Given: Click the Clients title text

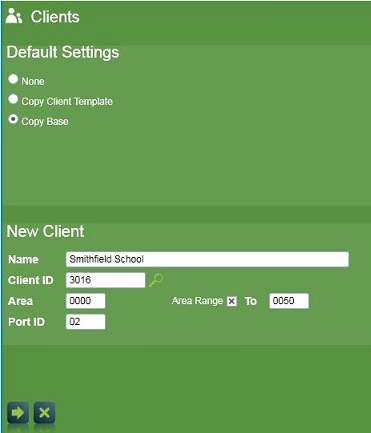Looking at the screenshot, I should point(55,17).
